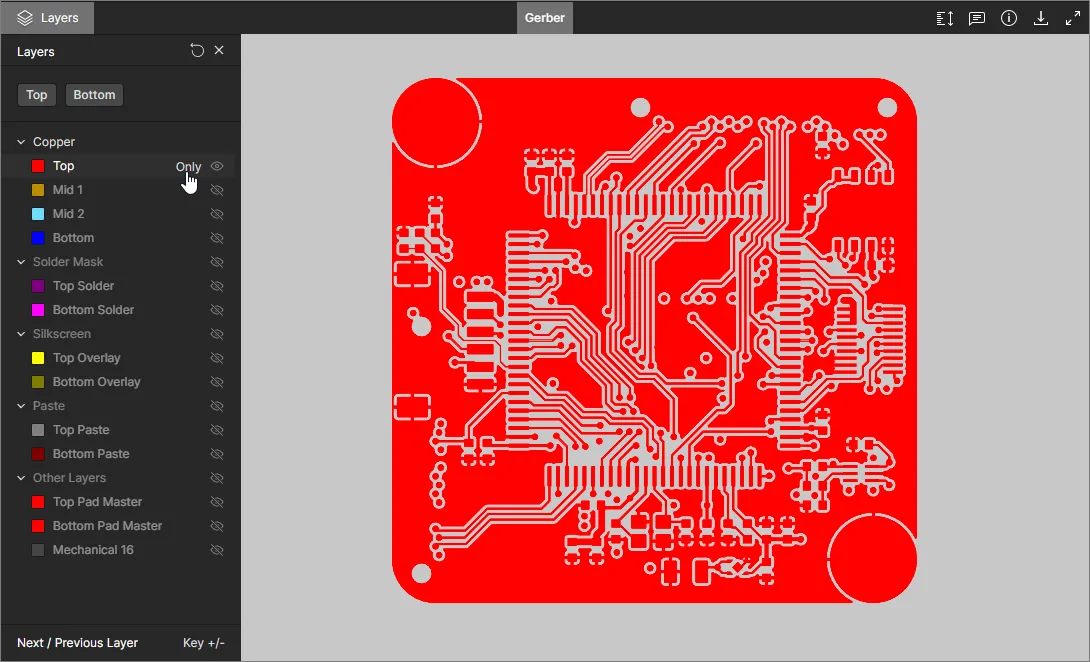The width and height of the screenshot is (1090, 662).
Task: Show the Top Overlay layer
Action: coord(217,358)
